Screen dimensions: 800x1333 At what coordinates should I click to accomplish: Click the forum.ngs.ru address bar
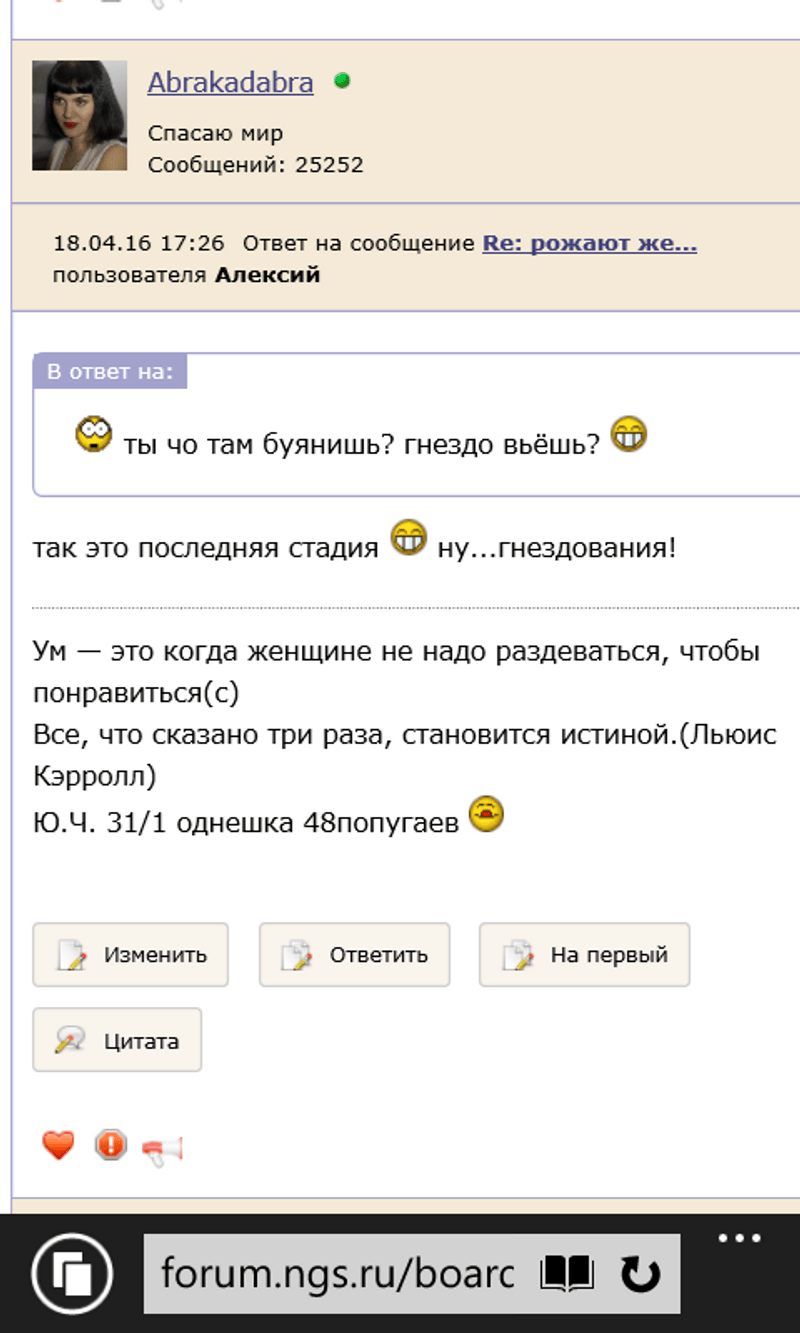[338, 1274]
